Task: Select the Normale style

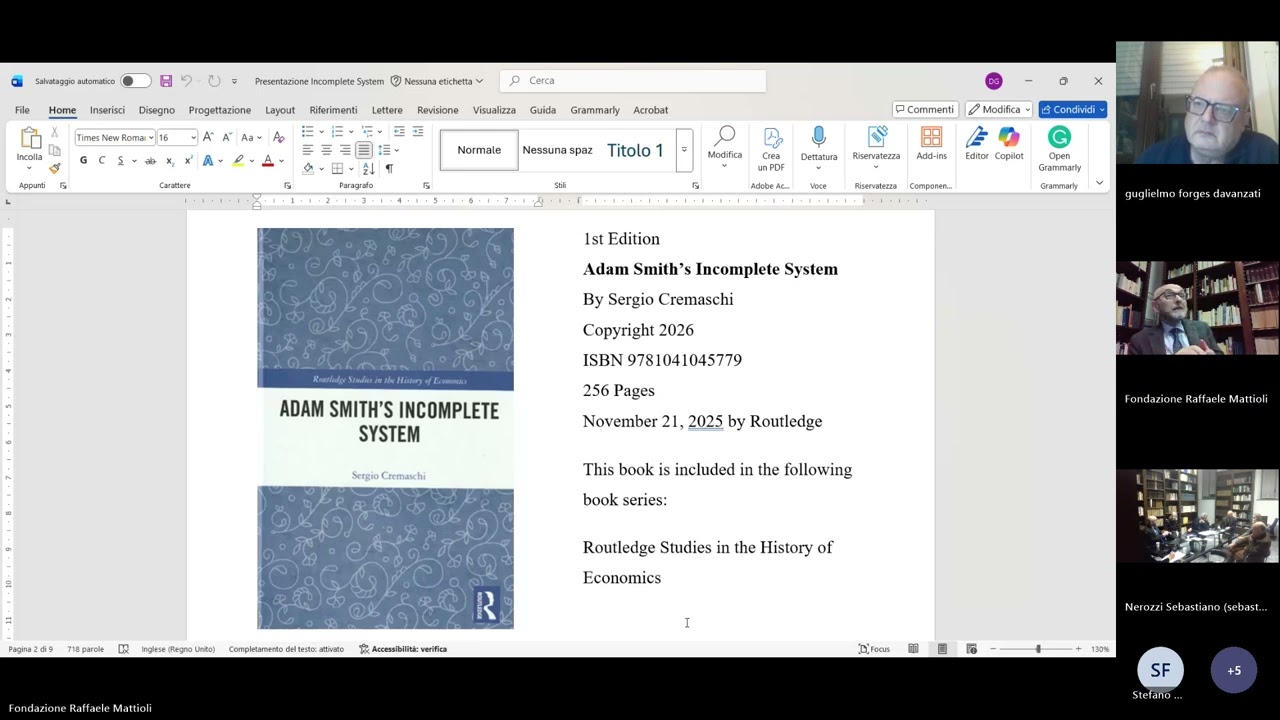Action: 479,150
